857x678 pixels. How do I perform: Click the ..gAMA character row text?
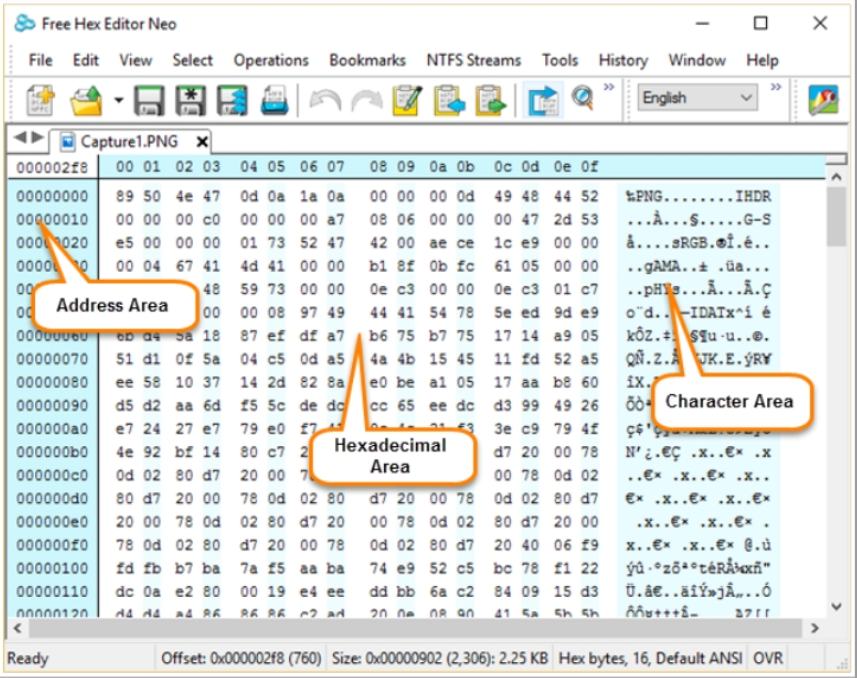(x=697, y=266)
